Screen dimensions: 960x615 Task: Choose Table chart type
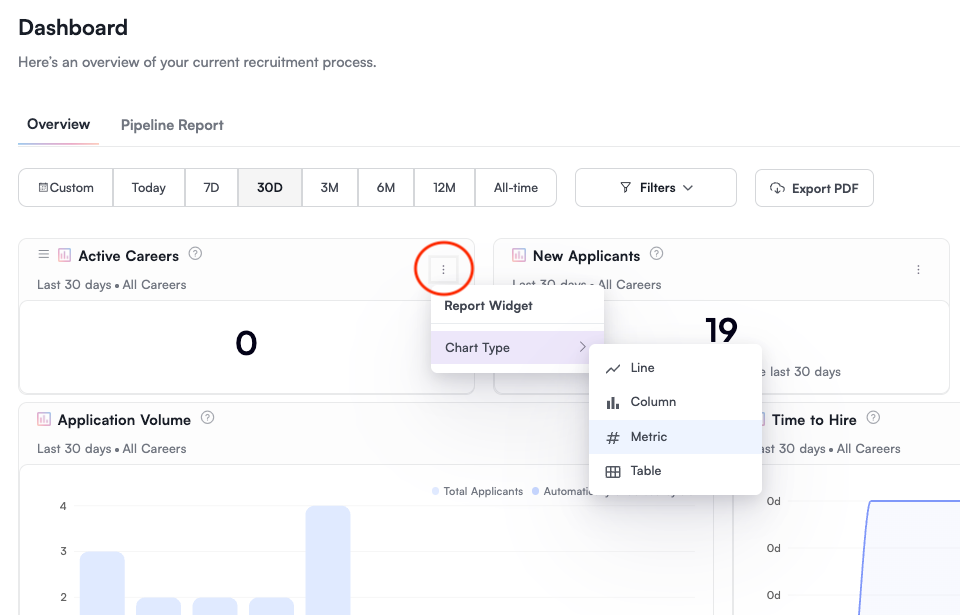645,471
